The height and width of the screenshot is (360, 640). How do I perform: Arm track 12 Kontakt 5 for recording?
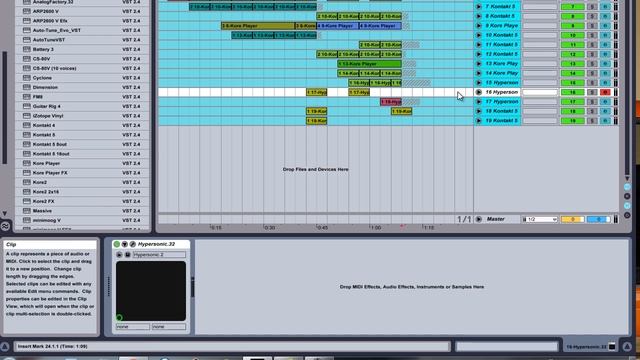605,54
